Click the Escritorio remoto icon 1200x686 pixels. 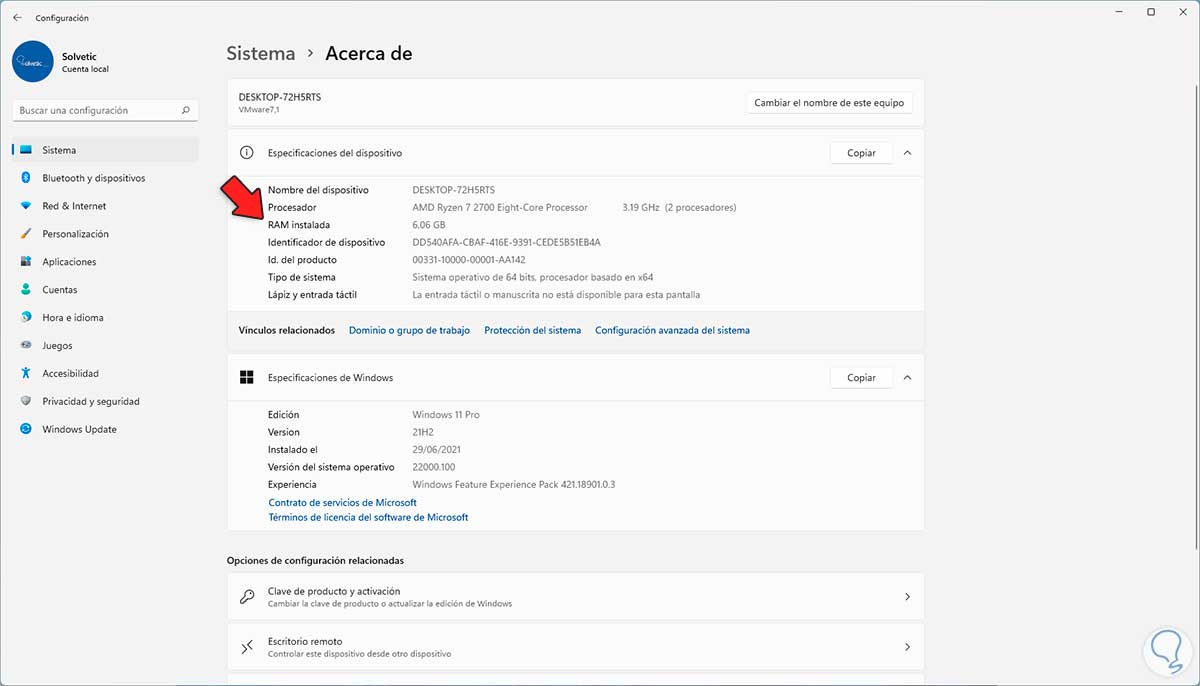[x=247, y=647]
